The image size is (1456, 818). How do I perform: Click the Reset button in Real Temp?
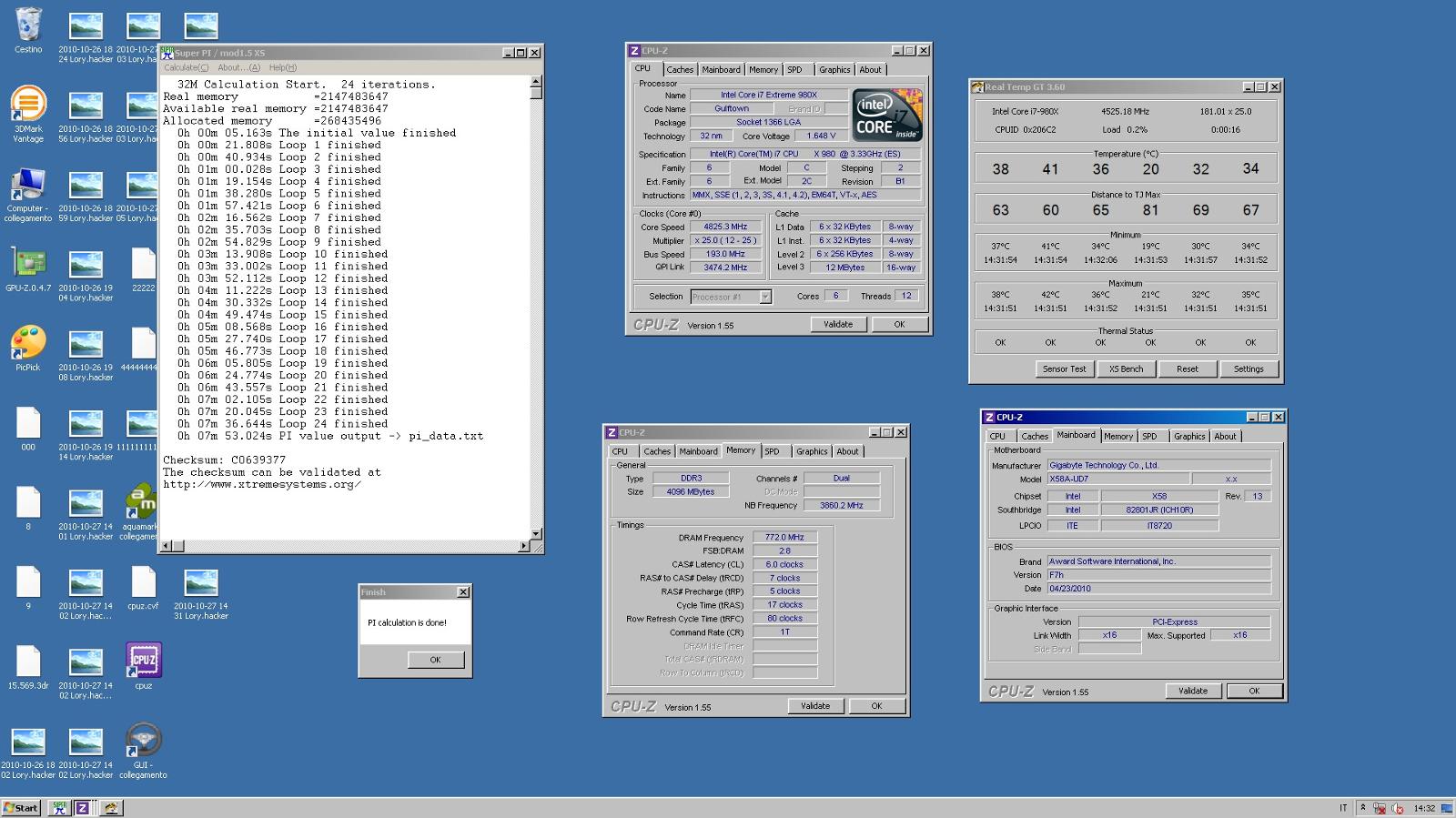click(x=1188, y=369)
